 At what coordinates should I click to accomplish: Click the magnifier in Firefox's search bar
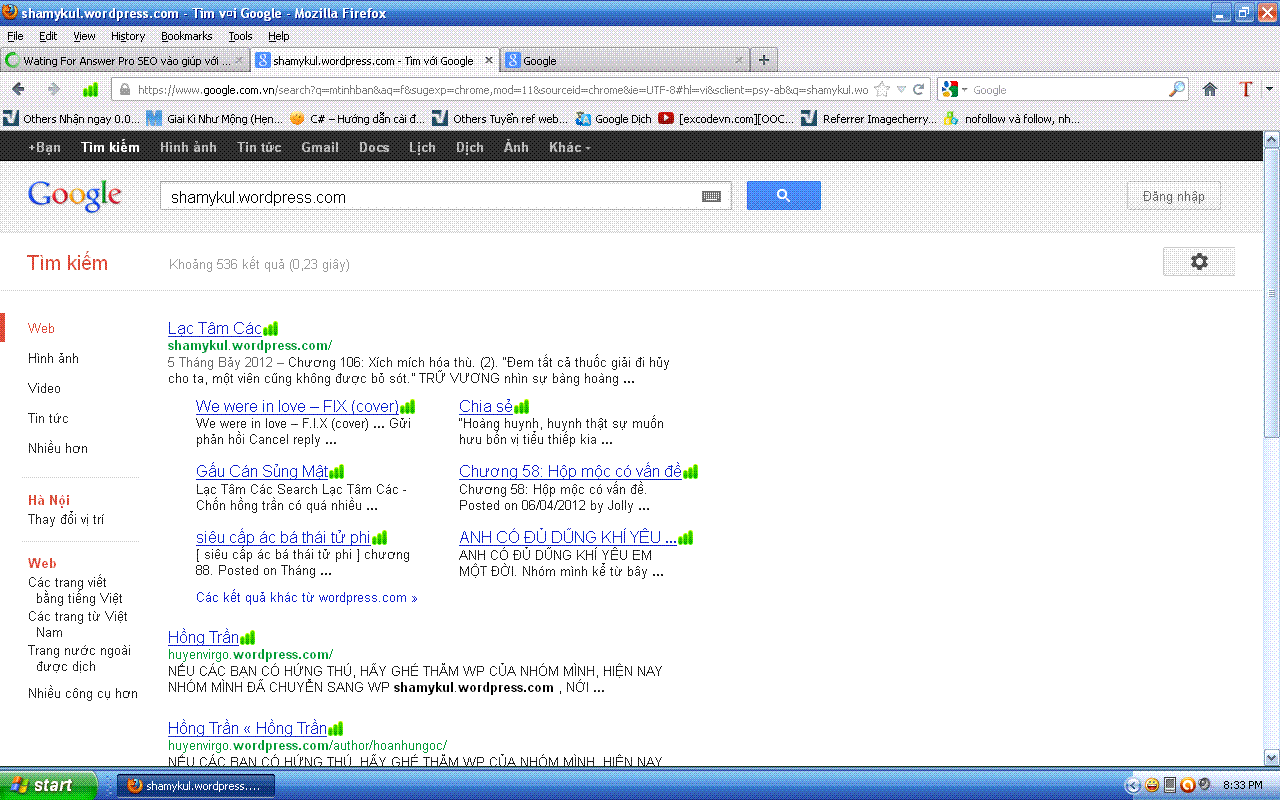tap(1177, 89)
